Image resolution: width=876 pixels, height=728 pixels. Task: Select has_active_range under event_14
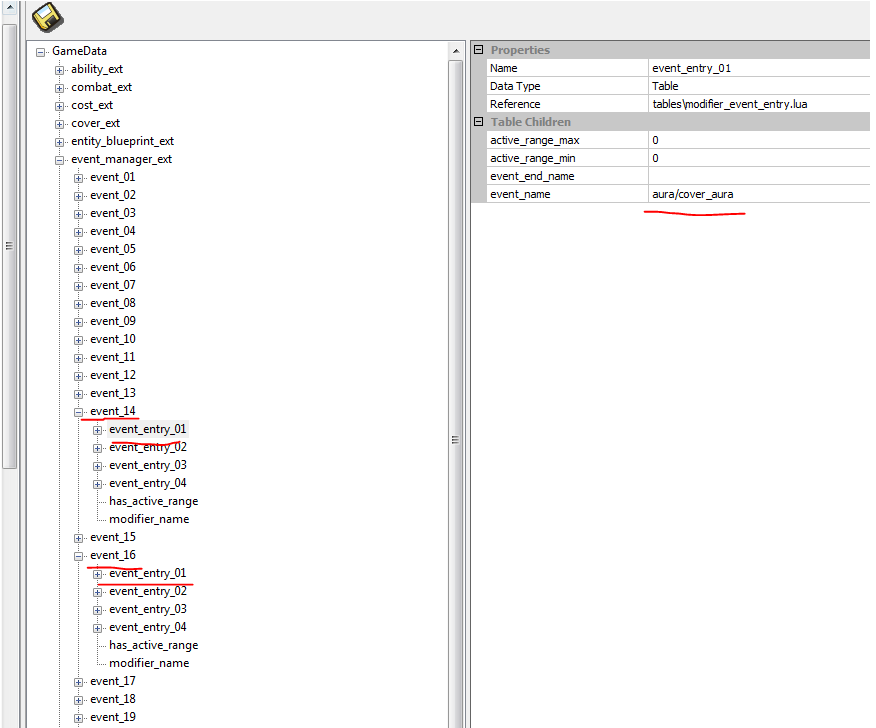[x=154, y=501]
